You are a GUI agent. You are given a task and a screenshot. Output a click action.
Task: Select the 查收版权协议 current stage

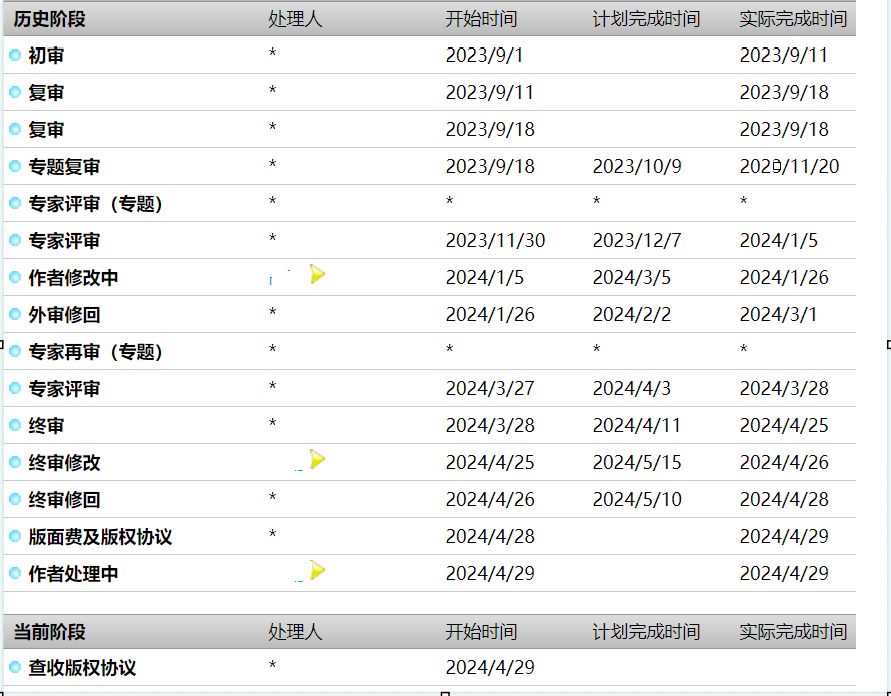click(82, 668)
